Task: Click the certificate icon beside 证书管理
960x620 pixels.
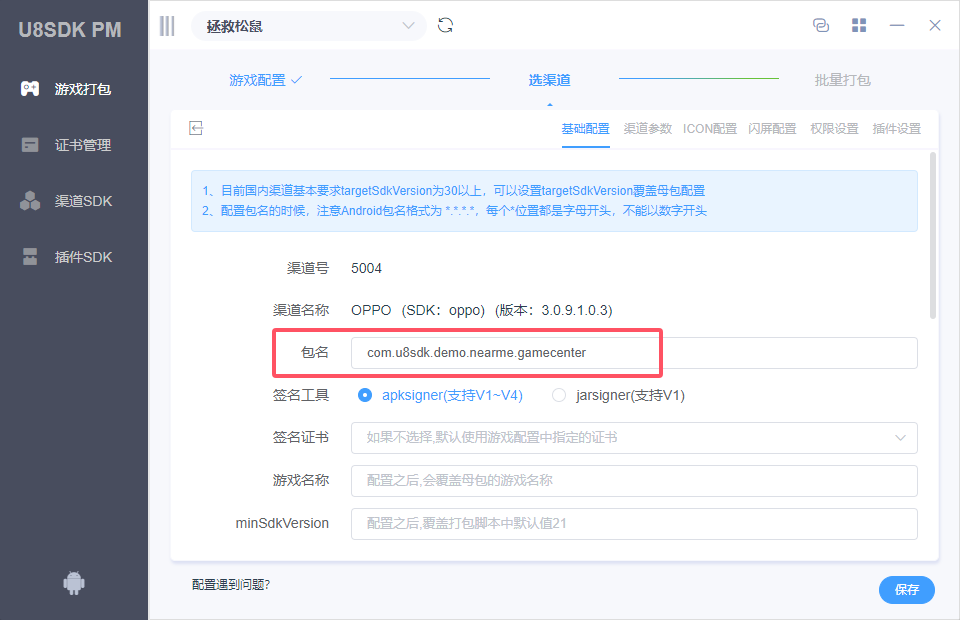Action: pyautogui.click(x=30, y=145)
